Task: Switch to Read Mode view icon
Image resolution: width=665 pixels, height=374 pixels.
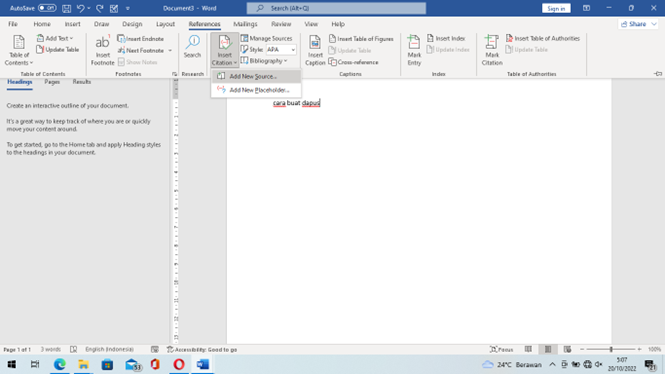Action: [528, 349]
